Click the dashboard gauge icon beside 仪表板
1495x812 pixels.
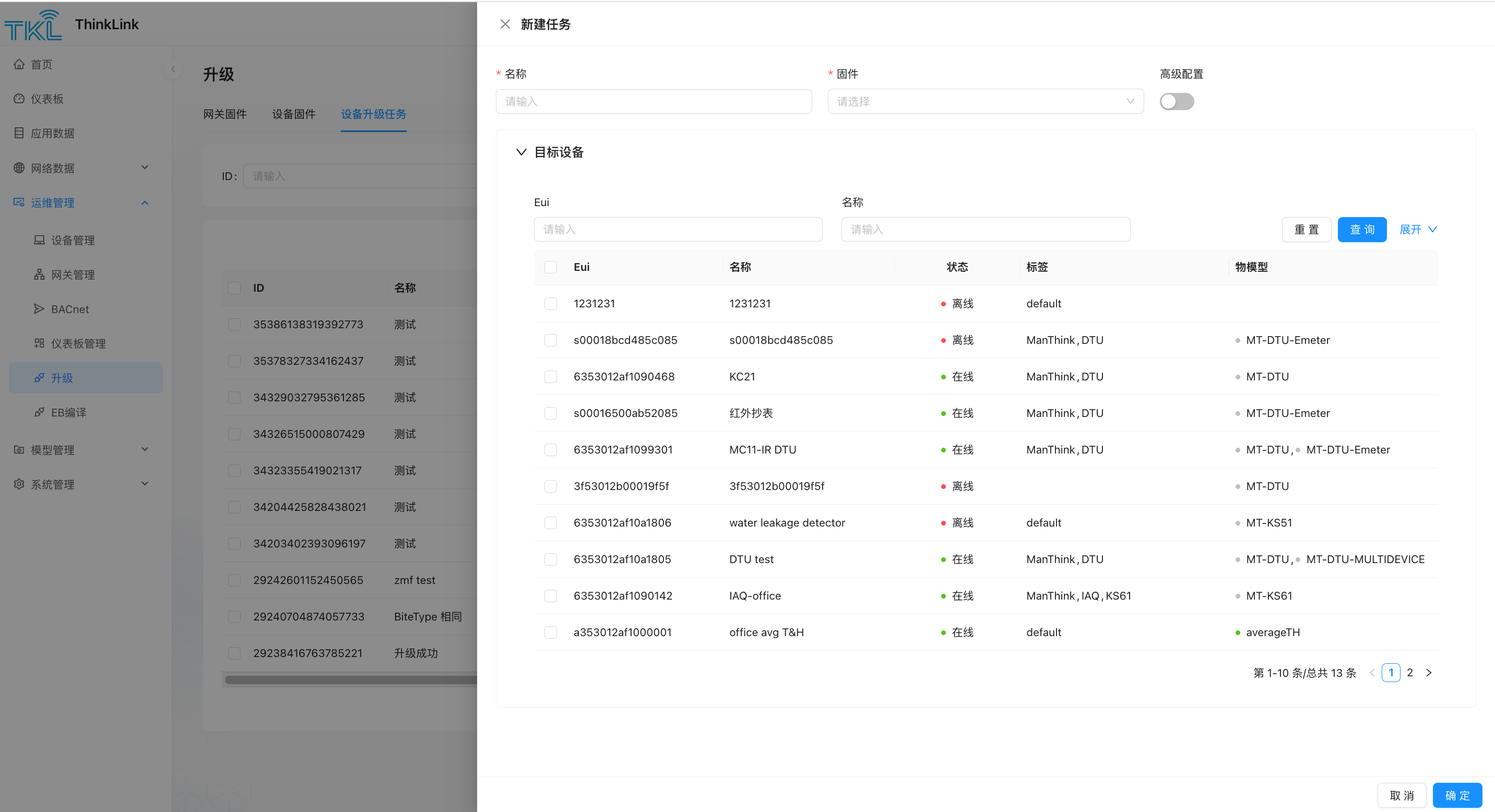point(19,99)
